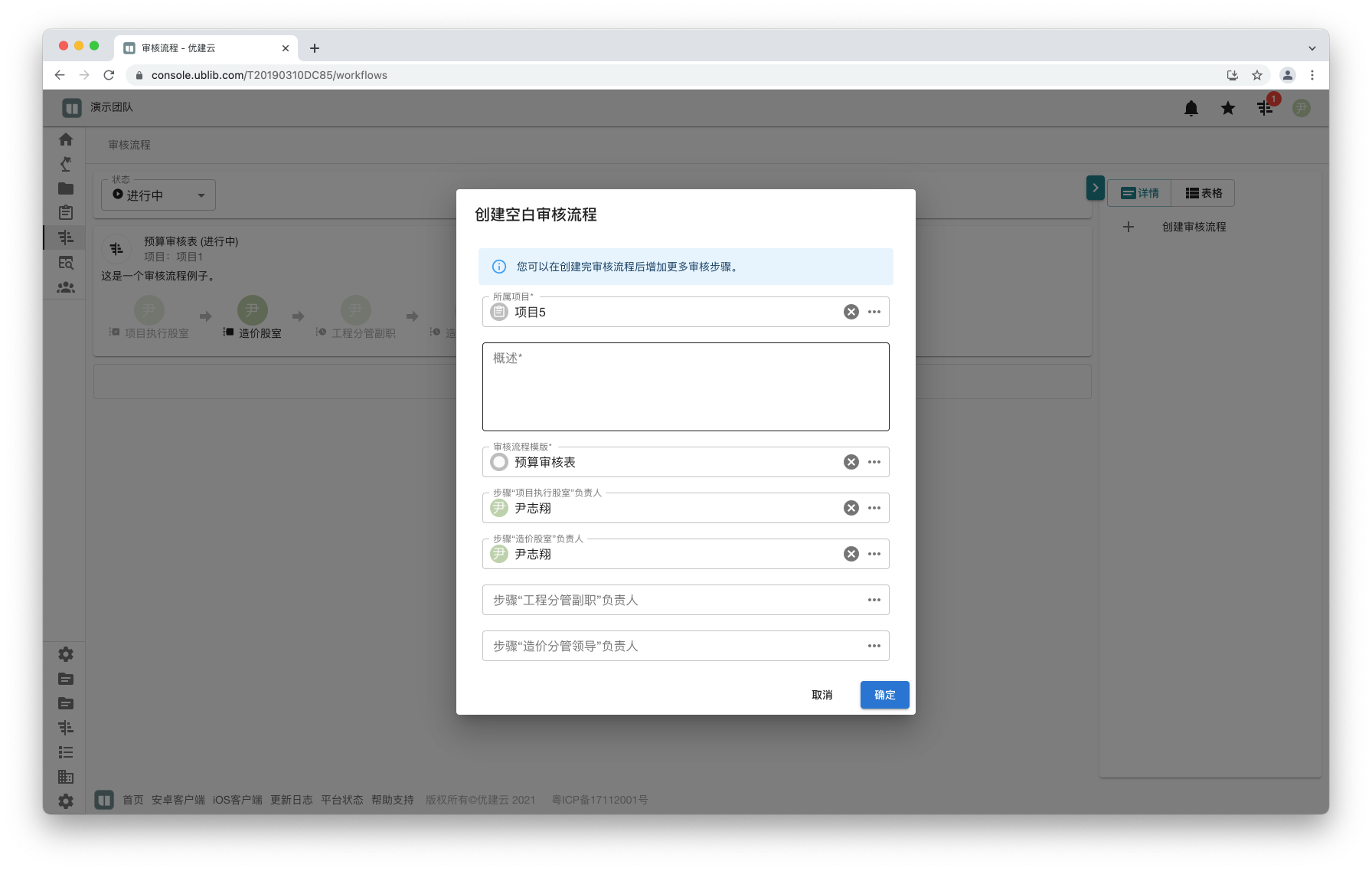Clear the 预算审核表 template selection
Image resolution: width=1372 pixels, height=871 pixels.
pyautogui.click(x=851, y=462)
